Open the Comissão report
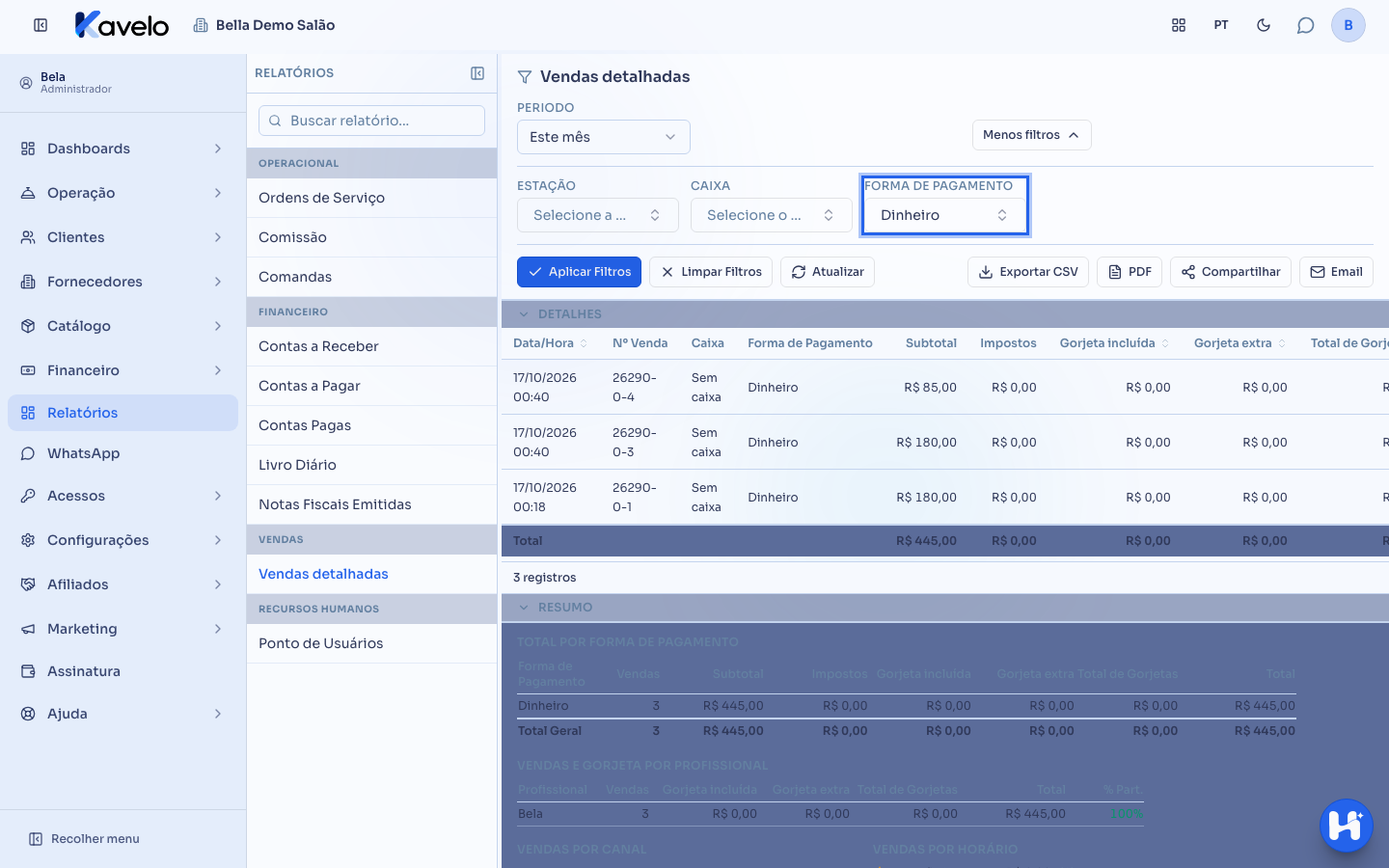 pyautogui.click(x=371, y=237)
